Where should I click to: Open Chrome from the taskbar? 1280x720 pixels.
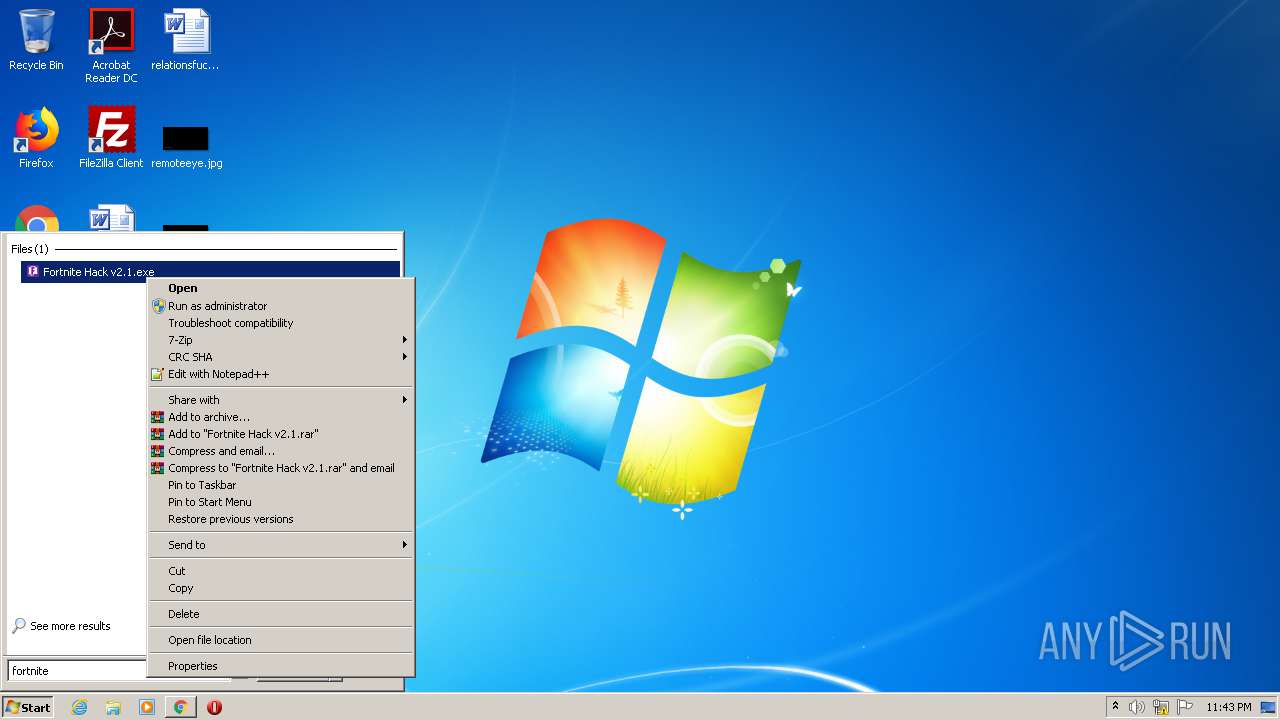[x=180, y=707]
